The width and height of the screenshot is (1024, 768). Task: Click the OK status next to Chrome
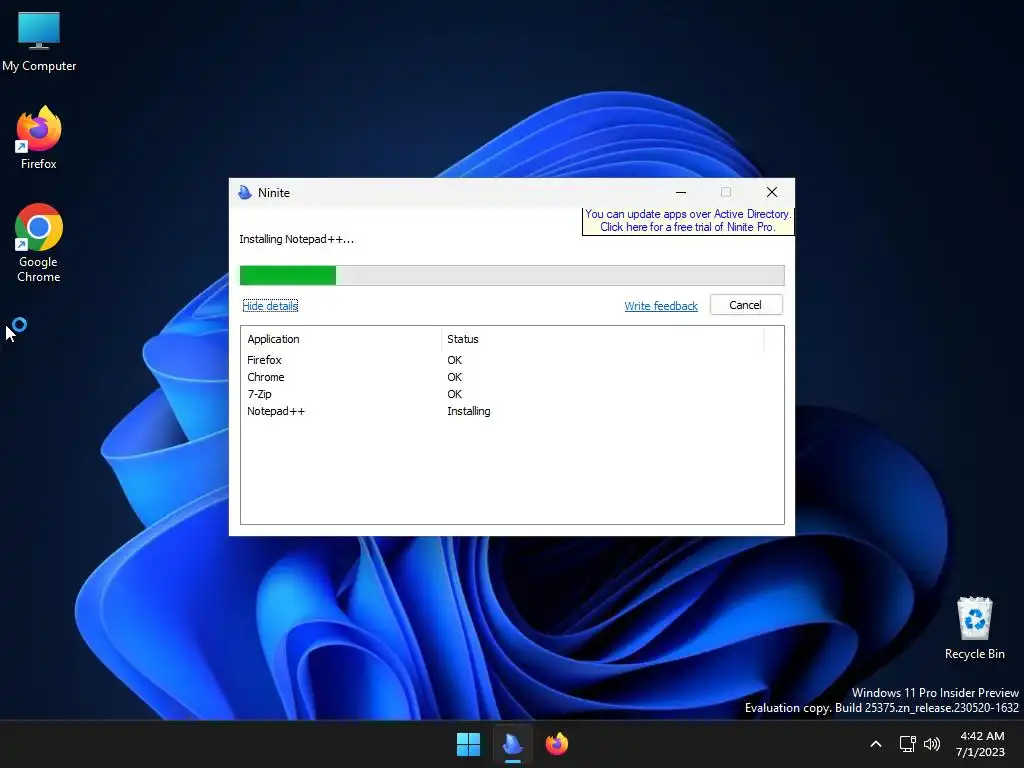(x=455, y=377)
